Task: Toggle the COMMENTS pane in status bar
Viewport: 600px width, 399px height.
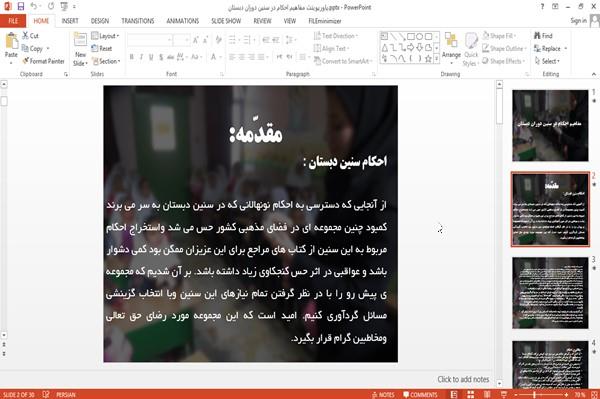Action: coord(420,394)
